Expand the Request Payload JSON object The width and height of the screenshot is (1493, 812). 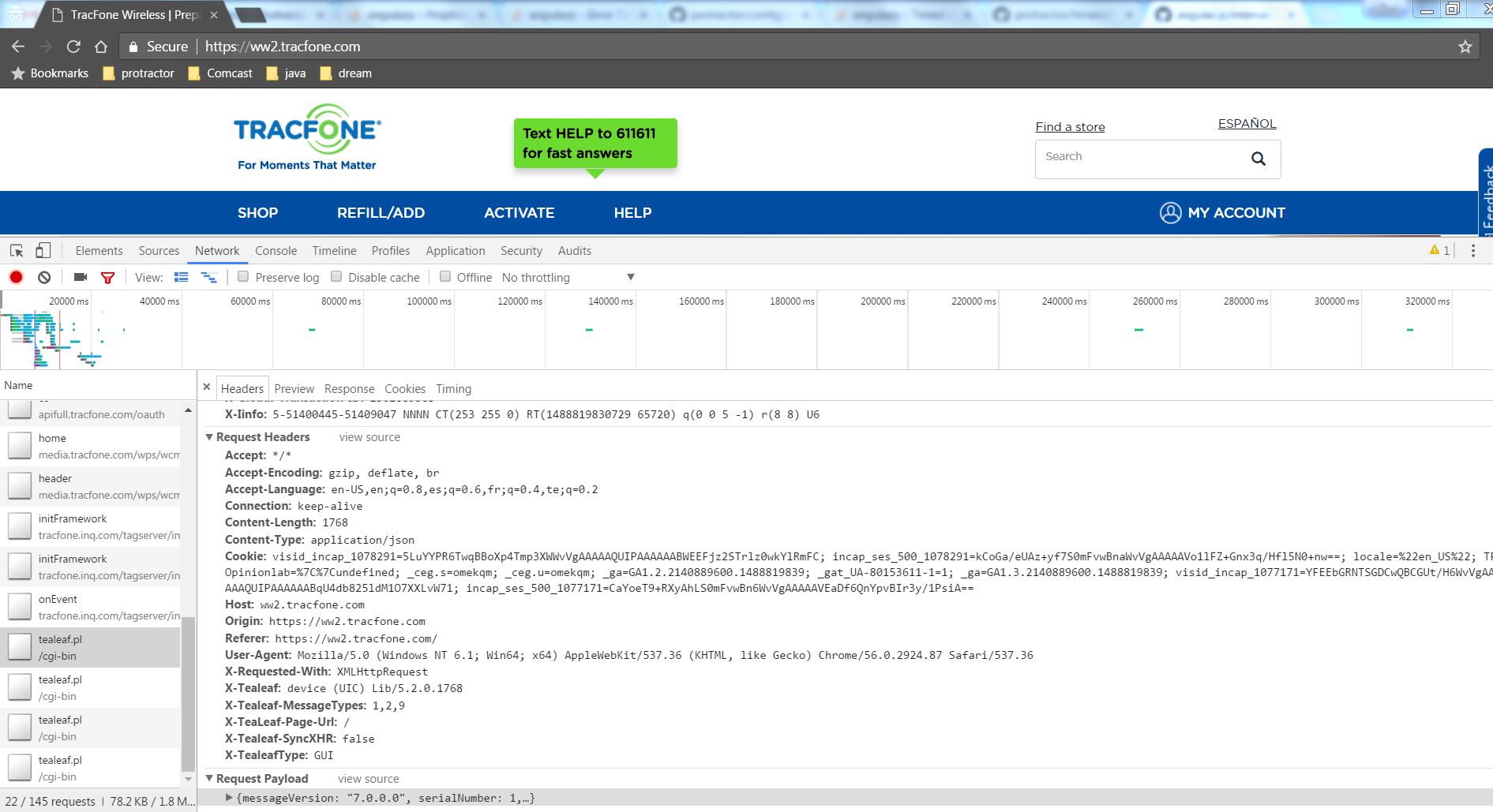coord(228,798)
